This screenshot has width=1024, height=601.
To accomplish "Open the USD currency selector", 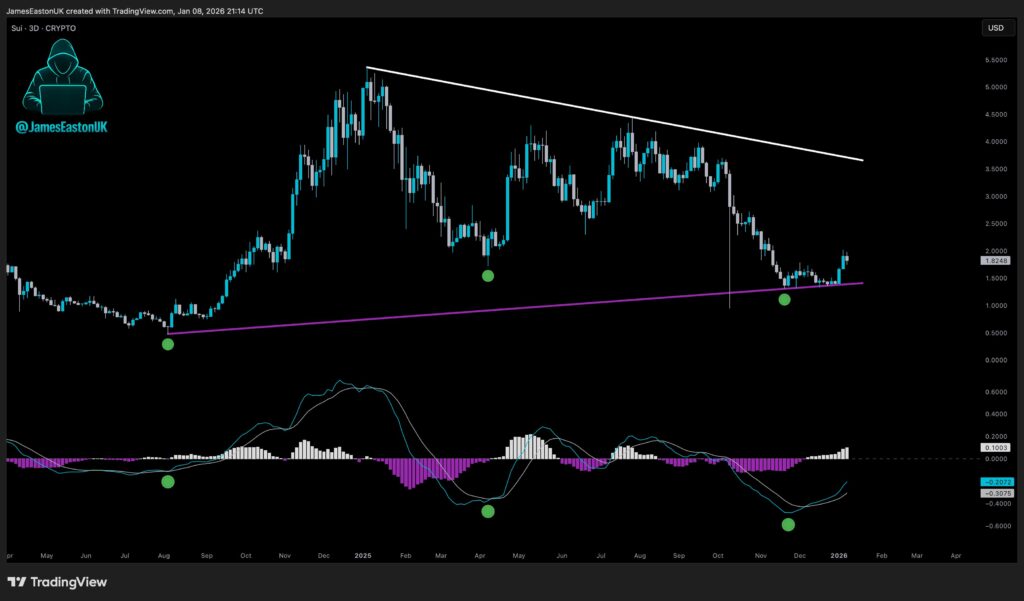I will 996,28.
